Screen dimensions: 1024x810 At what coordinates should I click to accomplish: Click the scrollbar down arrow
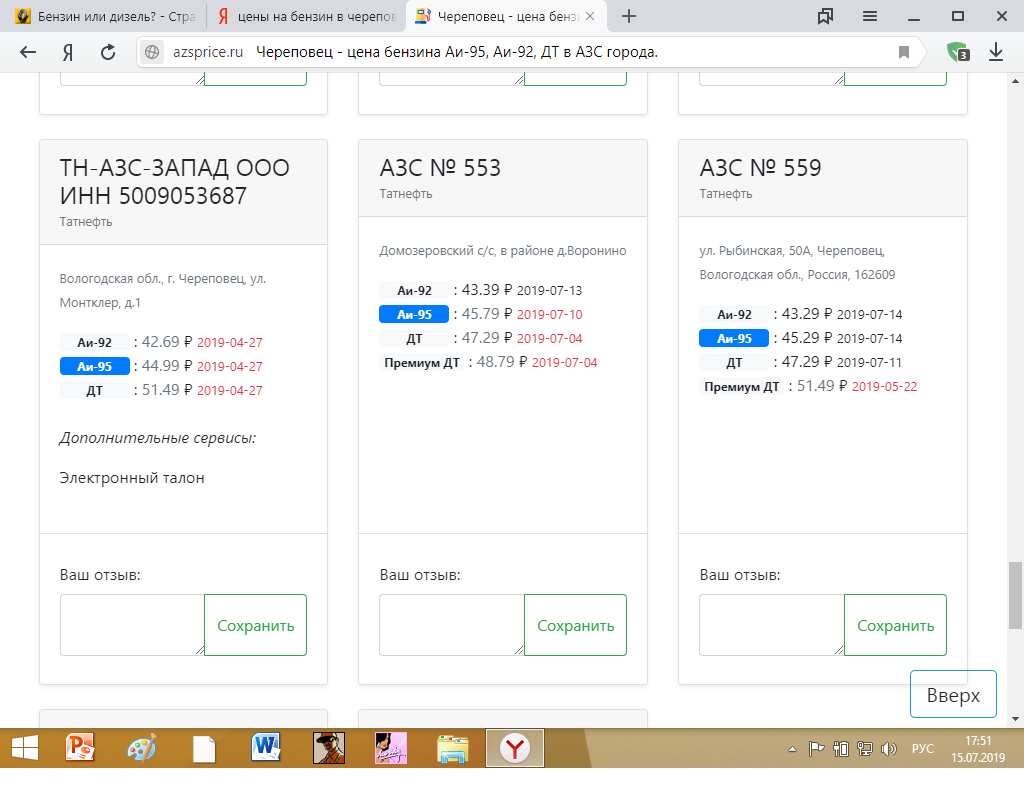tap(1015, 720)
